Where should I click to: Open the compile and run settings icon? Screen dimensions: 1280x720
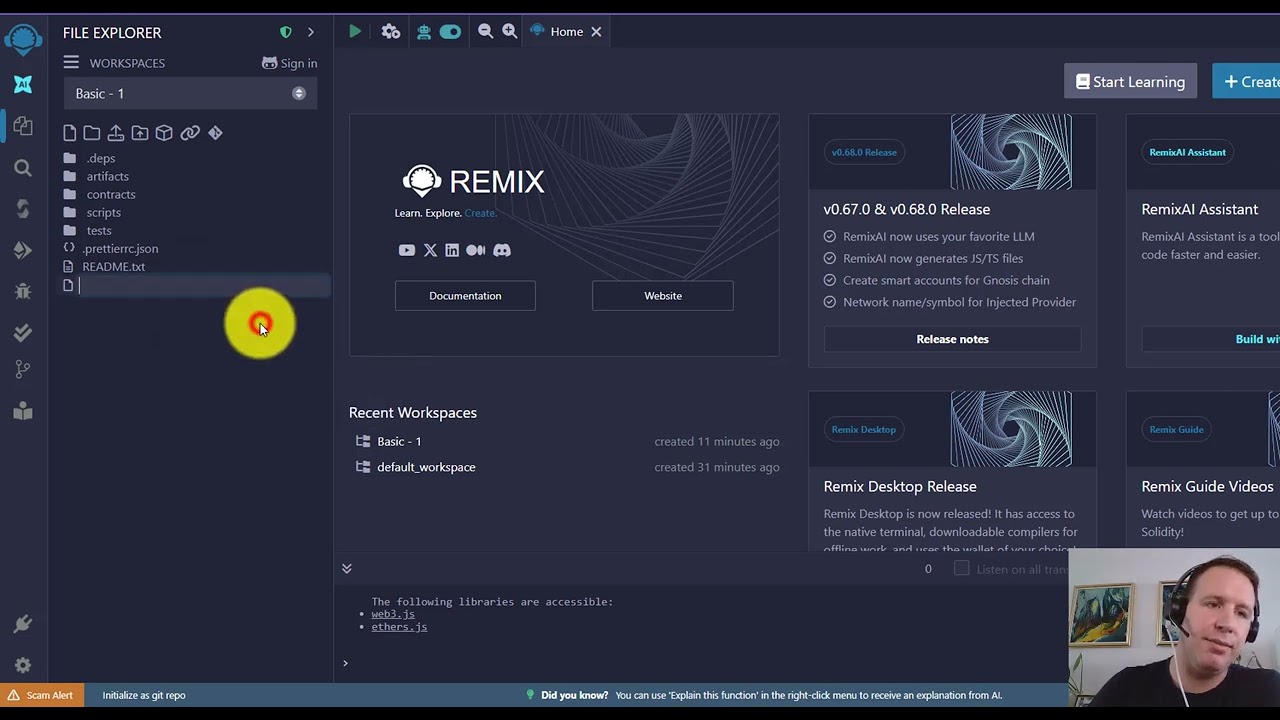point(391,32)
